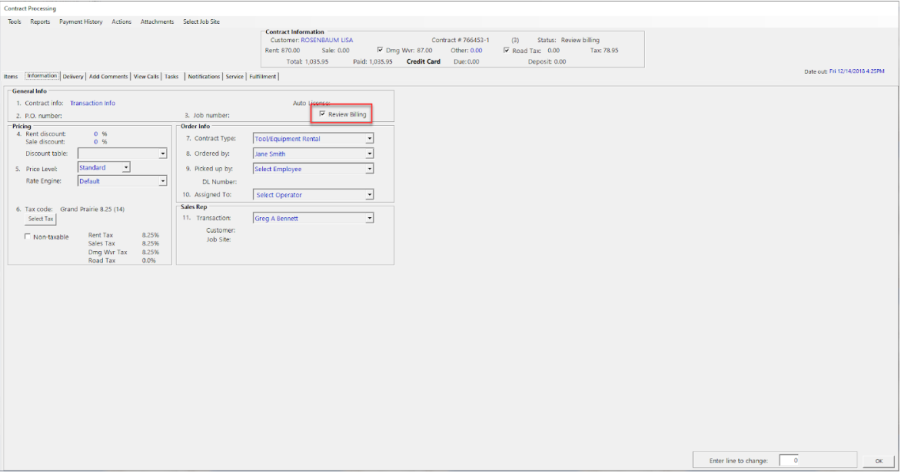Open the Fulfillment tab
This screenshot has width=901, height=472.
tap(263, 76)
